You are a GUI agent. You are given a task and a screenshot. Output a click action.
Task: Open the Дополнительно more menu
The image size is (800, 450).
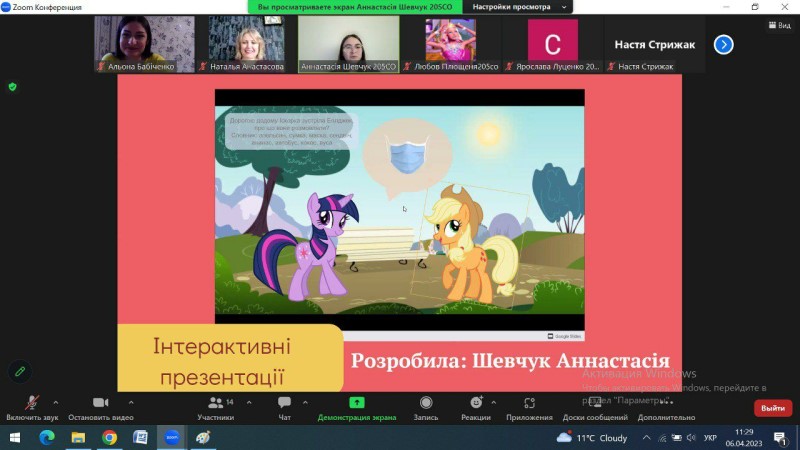pyautogui.click(x=666, y=408)
